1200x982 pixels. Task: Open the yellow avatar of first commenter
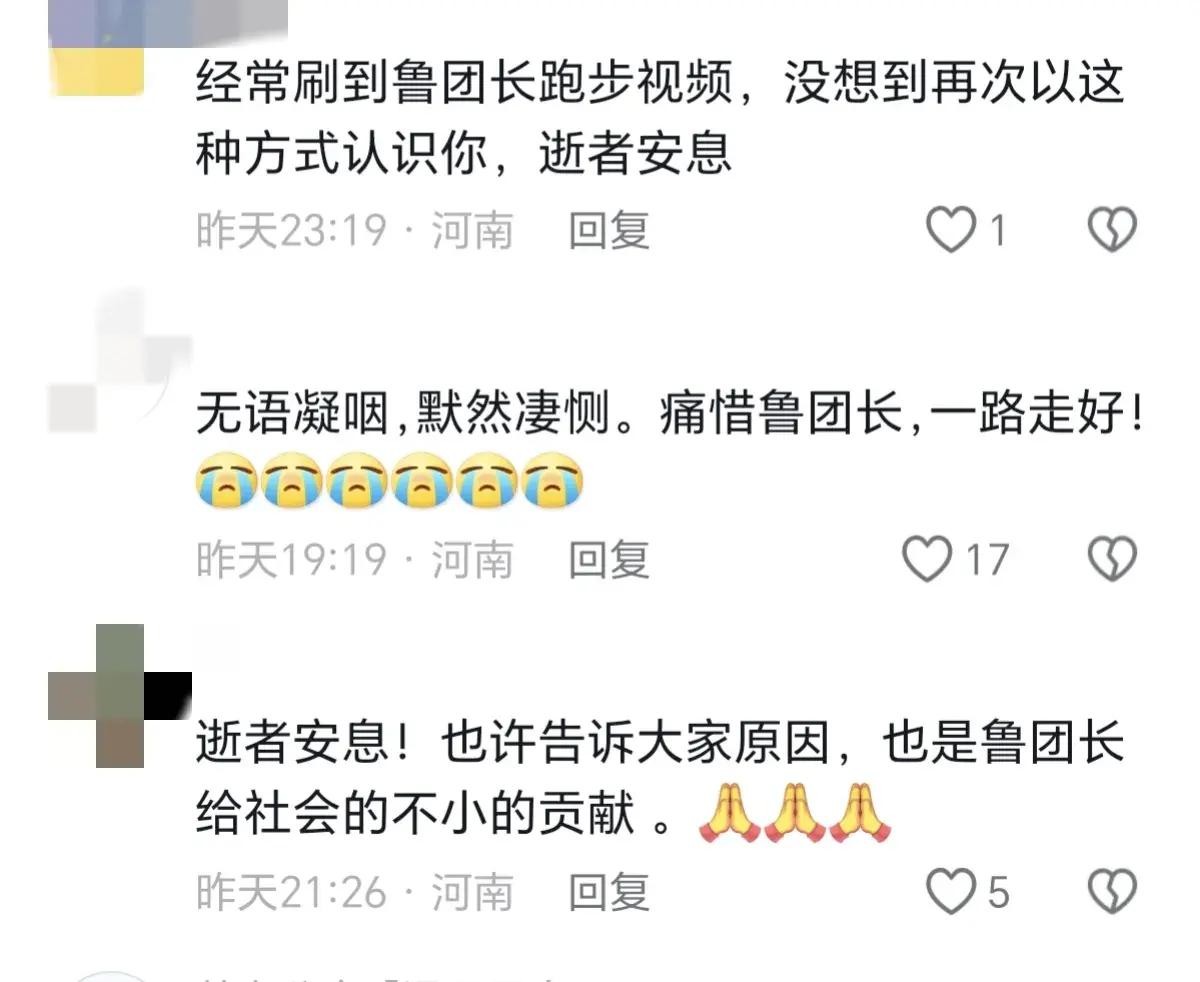(x=96, y=48)
